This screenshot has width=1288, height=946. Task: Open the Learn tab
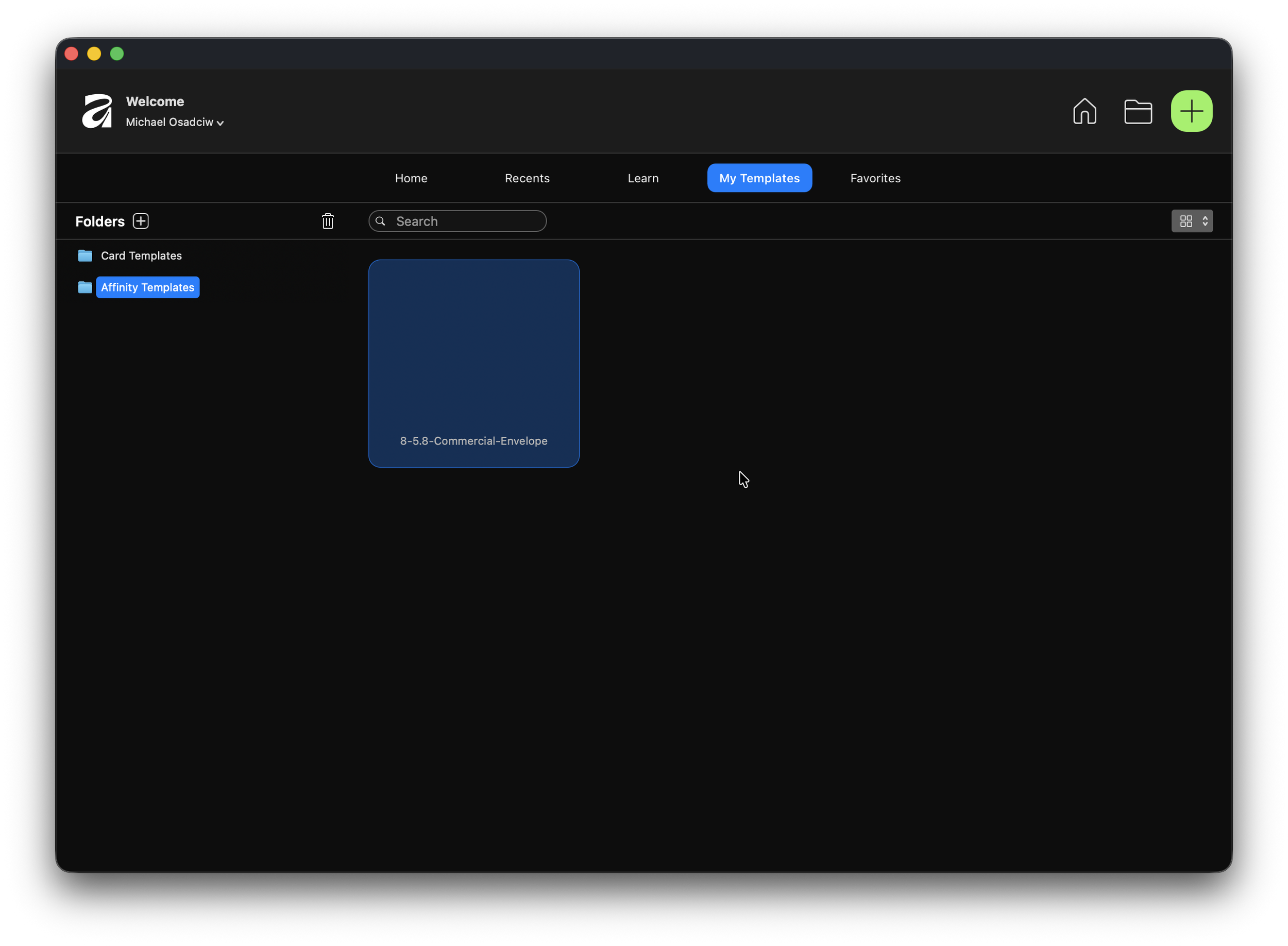pos(643,178)
